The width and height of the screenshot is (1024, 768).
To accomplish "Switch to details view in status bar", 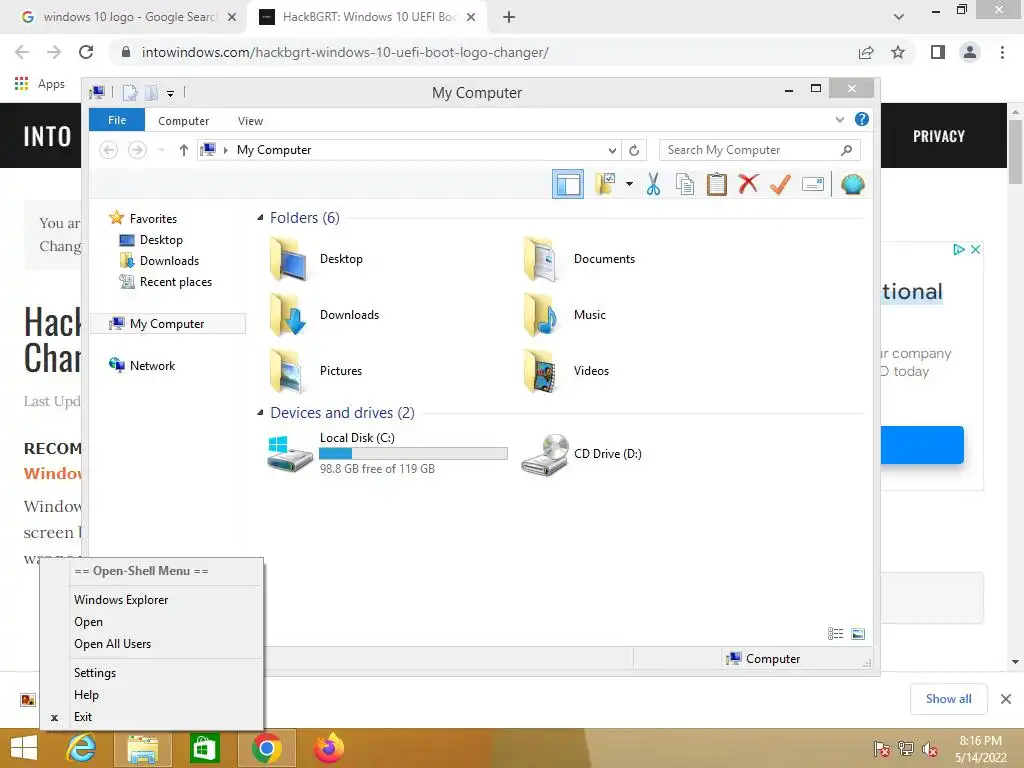I will pyautogui.click(x=835, y=633).
